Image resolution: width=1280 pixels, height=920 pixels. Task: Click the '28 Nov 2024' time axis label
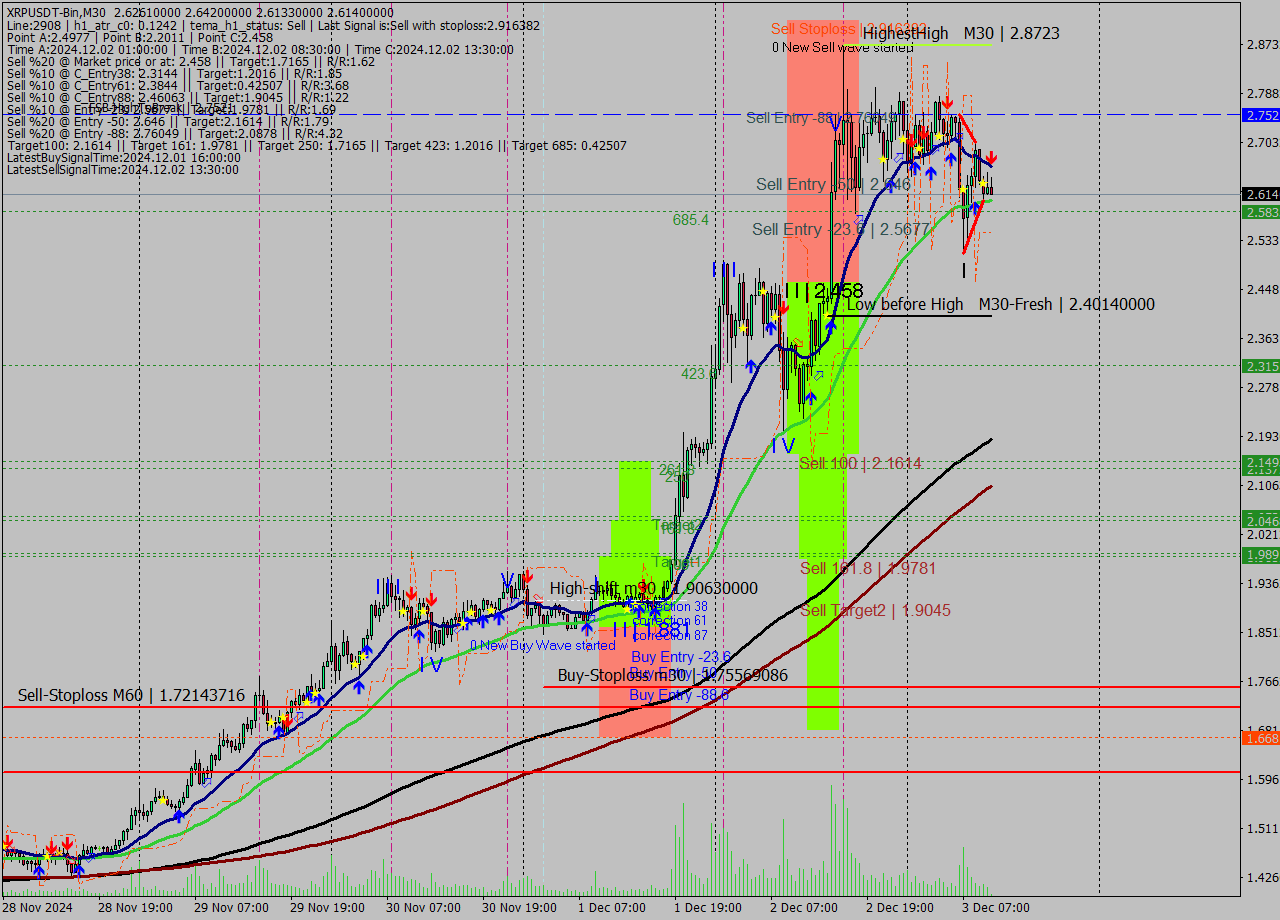(37, 907)
